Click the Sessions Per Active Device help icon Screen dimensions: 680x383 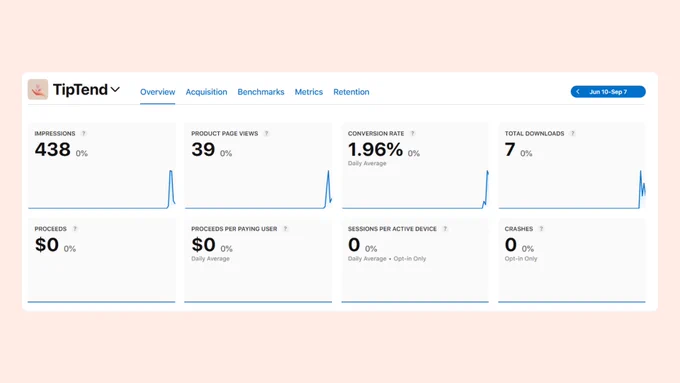click(445, 229)
